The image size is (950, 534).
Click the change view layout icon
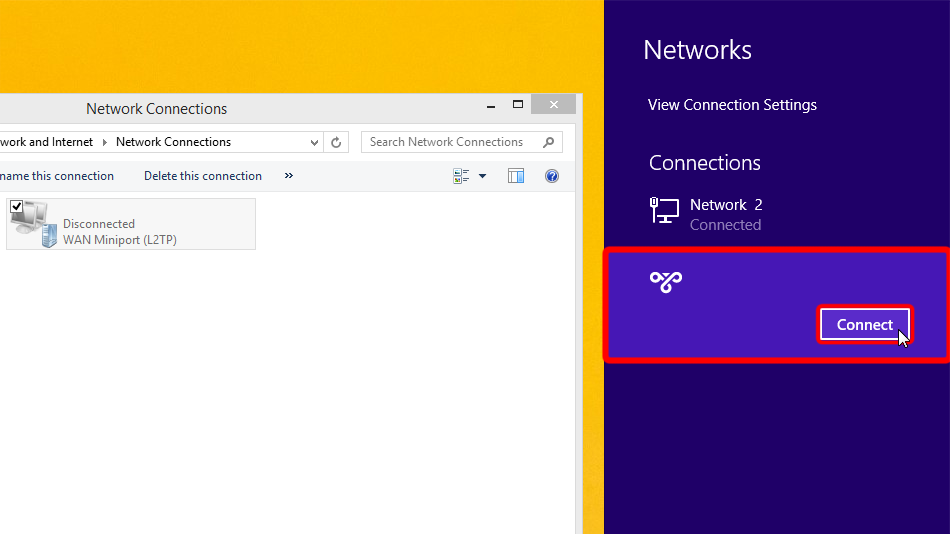(462, 176)
